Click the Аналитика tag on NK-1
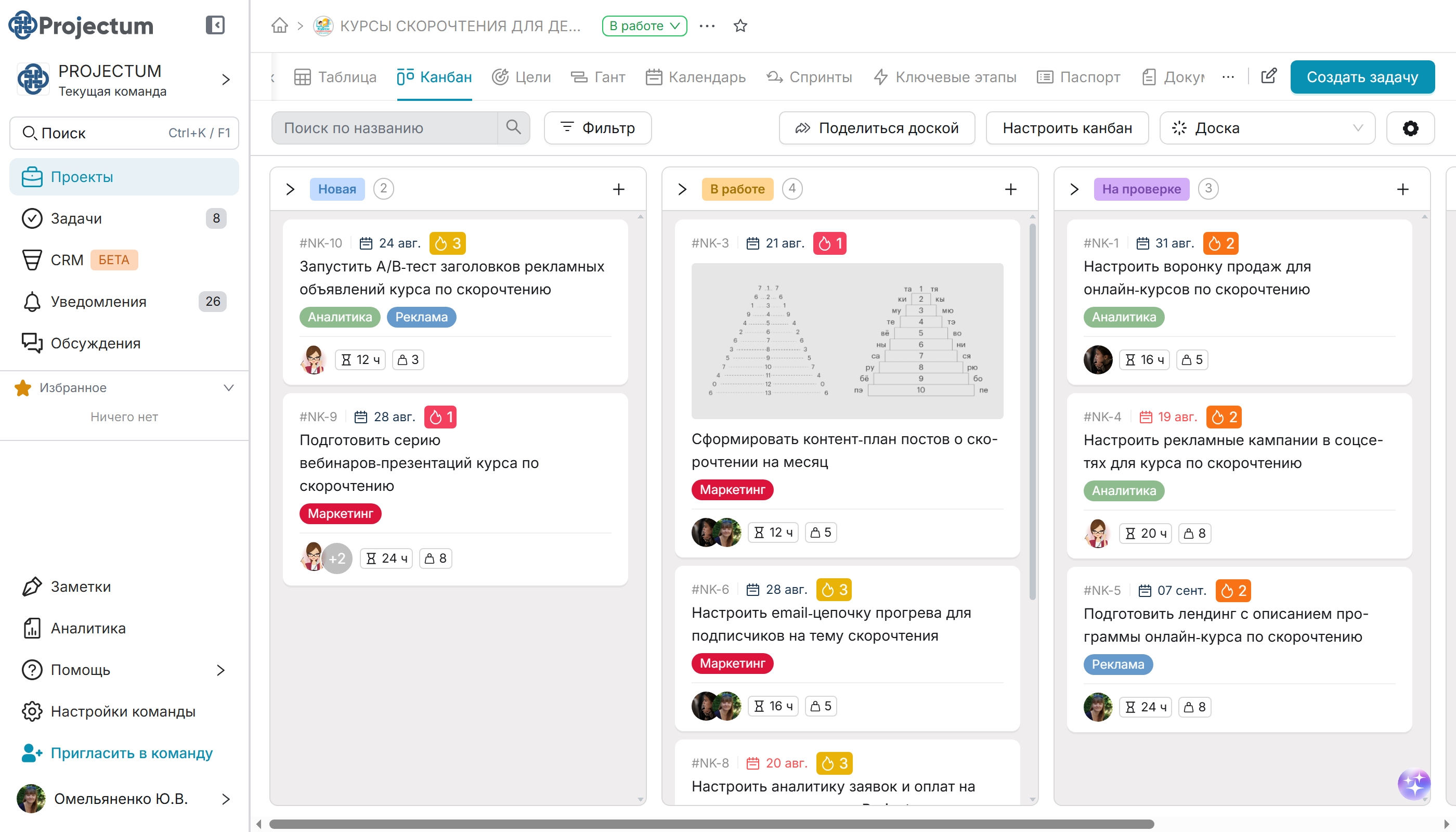Image resolution: width=1456 pixels, height=832 pixels. (1123, 317)
